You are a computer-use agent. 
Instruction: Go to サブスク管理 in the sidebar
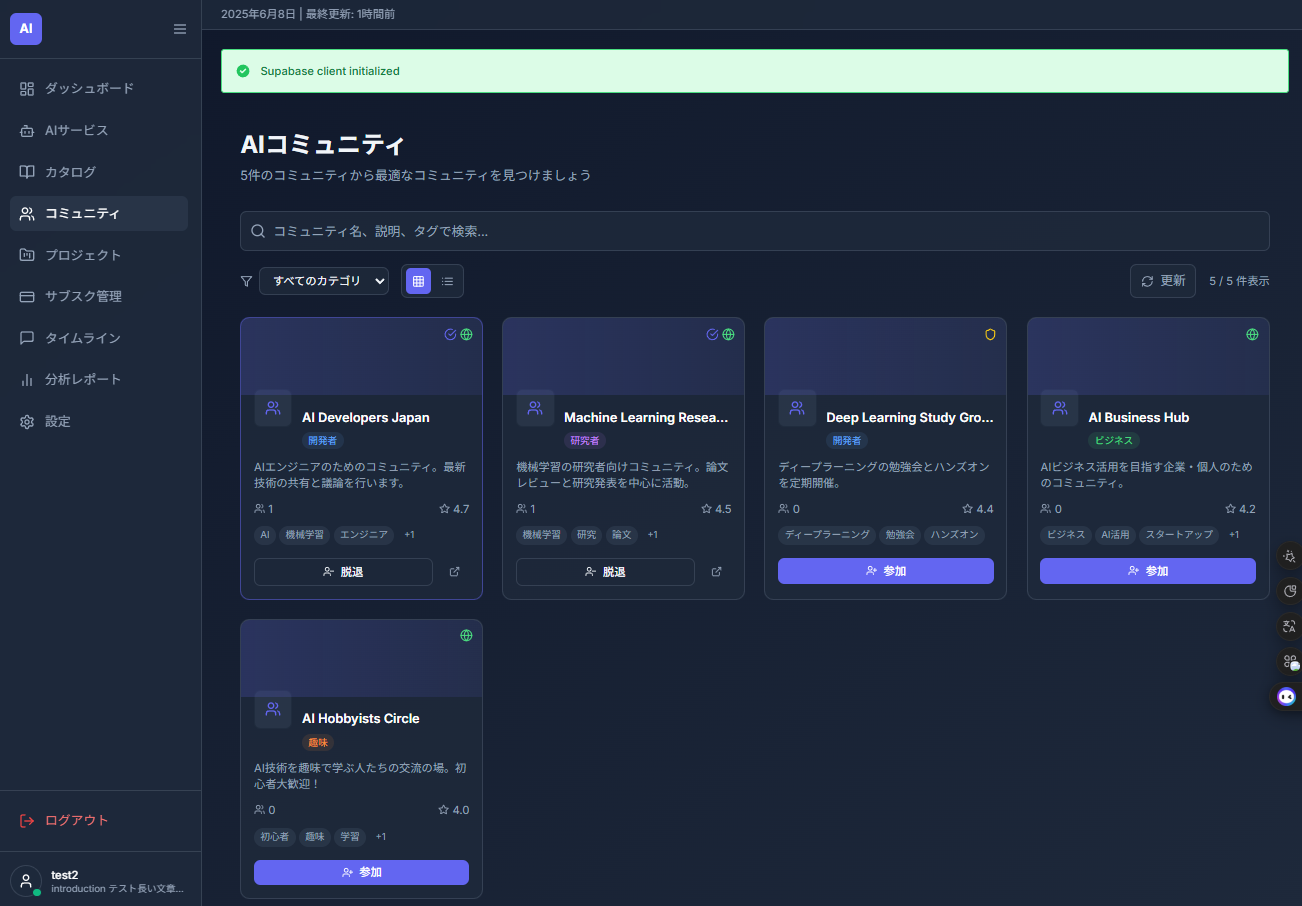(x=83, y=297)
